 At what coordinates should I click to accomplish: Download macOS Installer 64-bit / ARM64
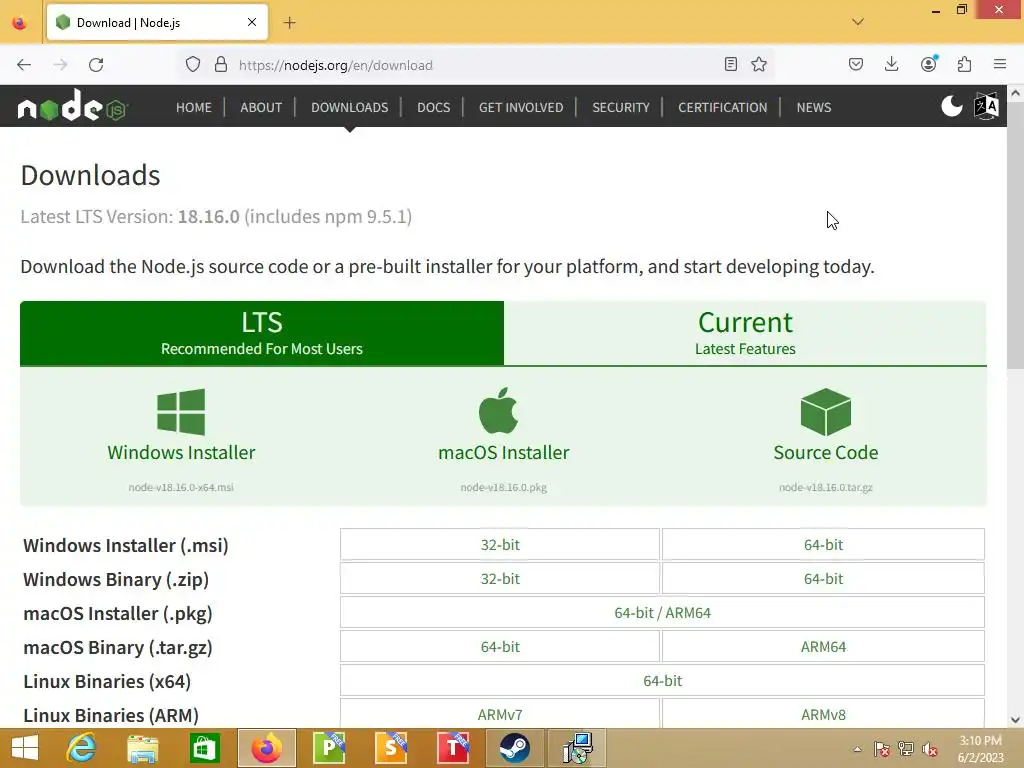click(662, 613)
